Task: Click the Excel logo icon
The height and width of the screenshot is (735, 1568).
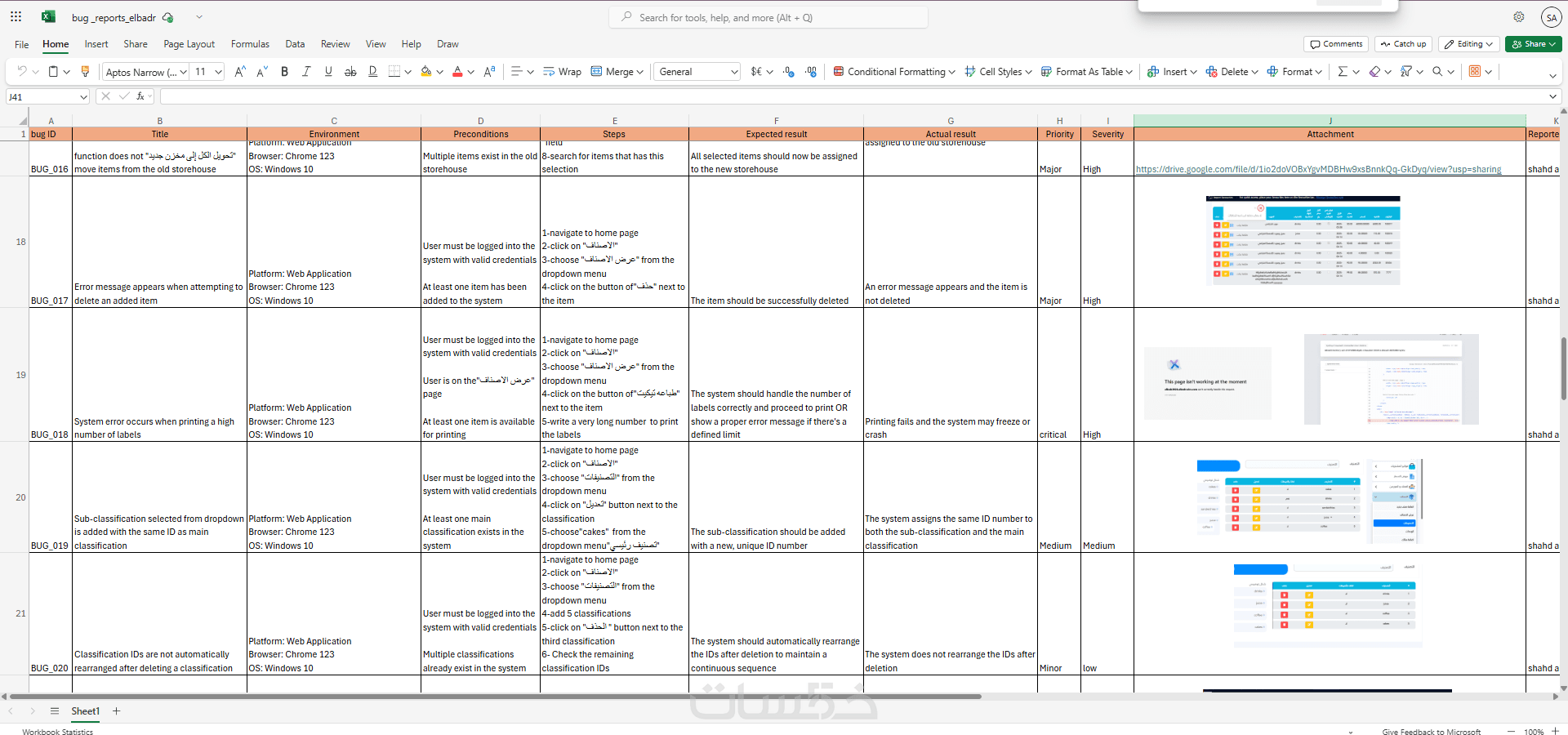Action: tap(48, 17)
